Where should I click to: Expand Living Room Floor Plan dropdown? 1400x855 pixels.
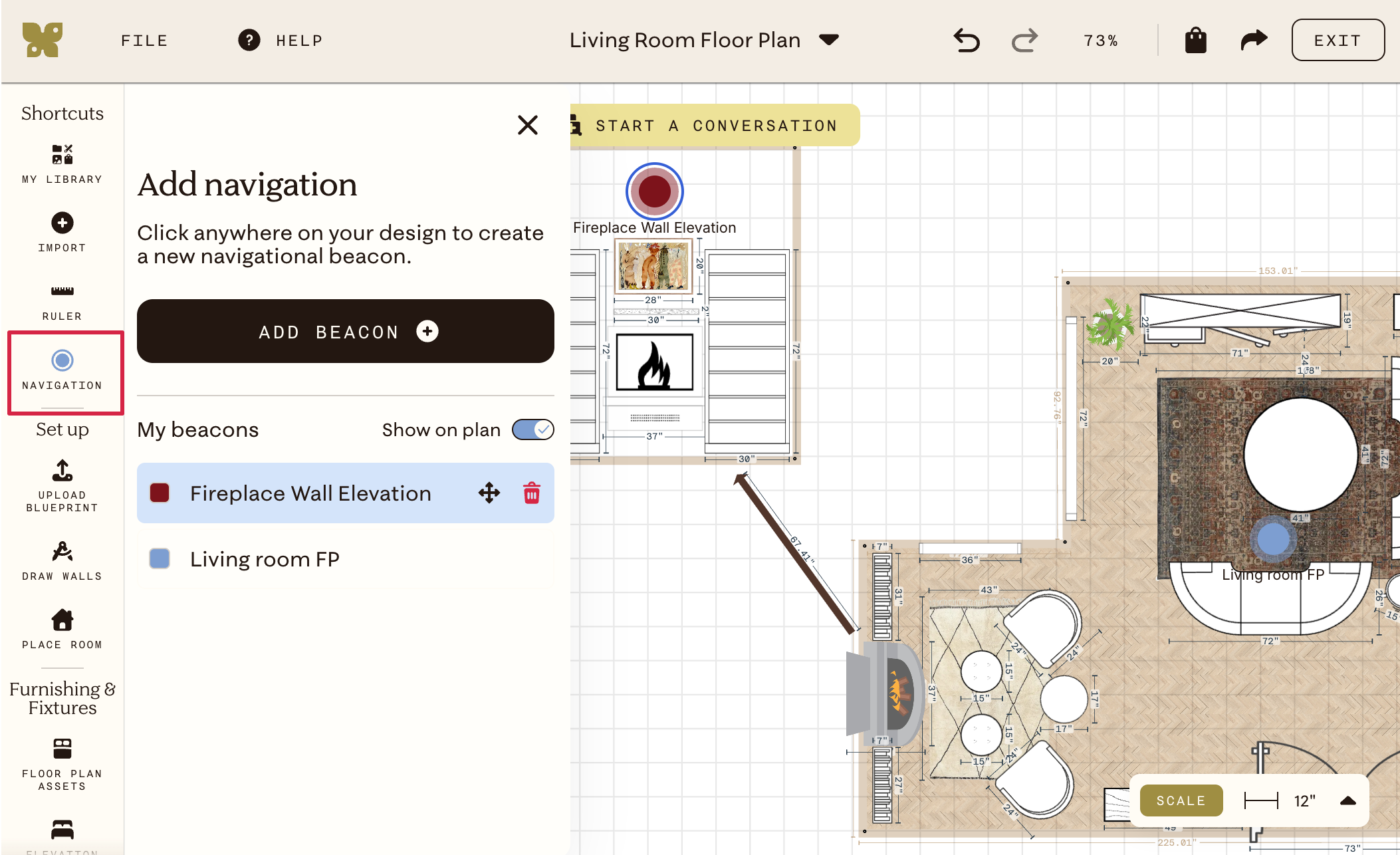pos(829,40)
